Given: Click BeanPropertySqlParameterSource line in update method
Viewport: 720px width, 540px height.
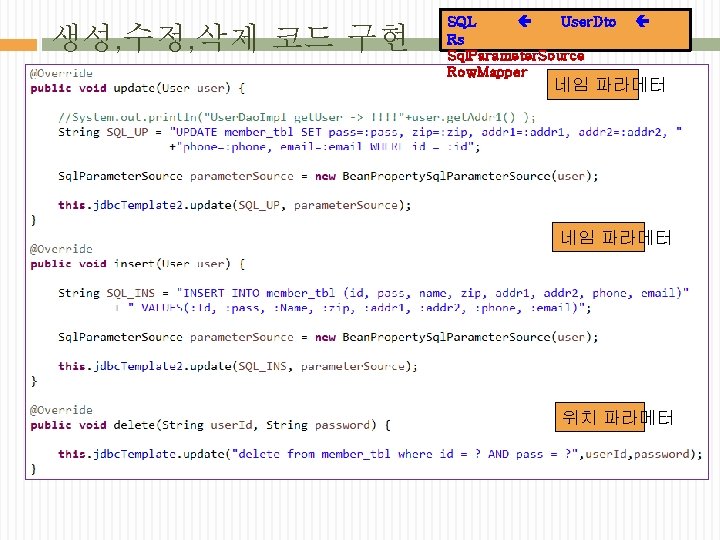Looking at the screenshot, I should coord(328,176).
